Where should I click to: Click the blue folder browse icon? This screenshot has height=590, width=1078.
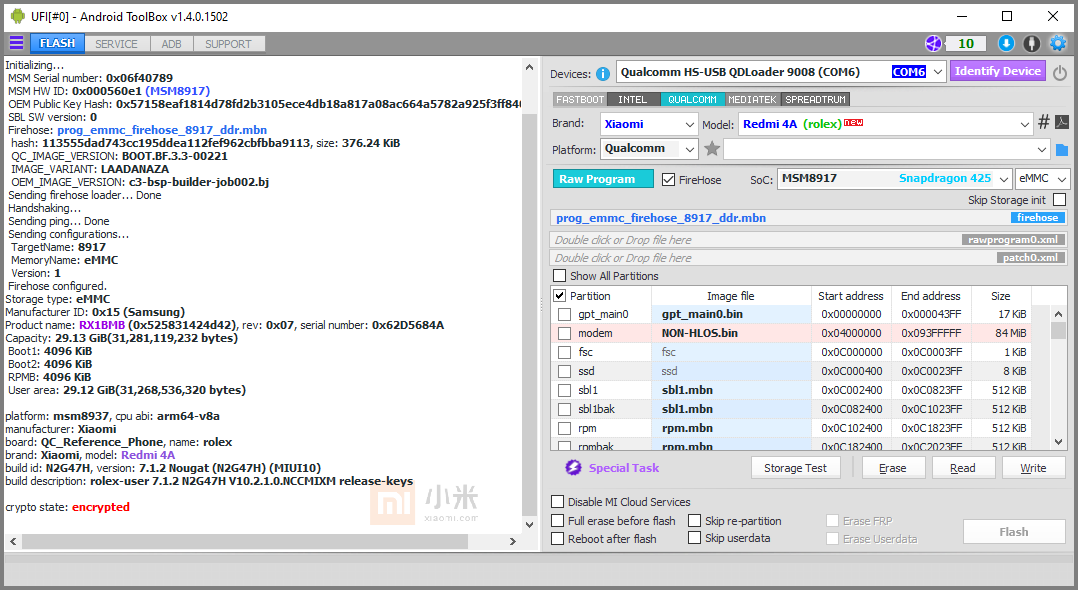tap(1062, 149)
